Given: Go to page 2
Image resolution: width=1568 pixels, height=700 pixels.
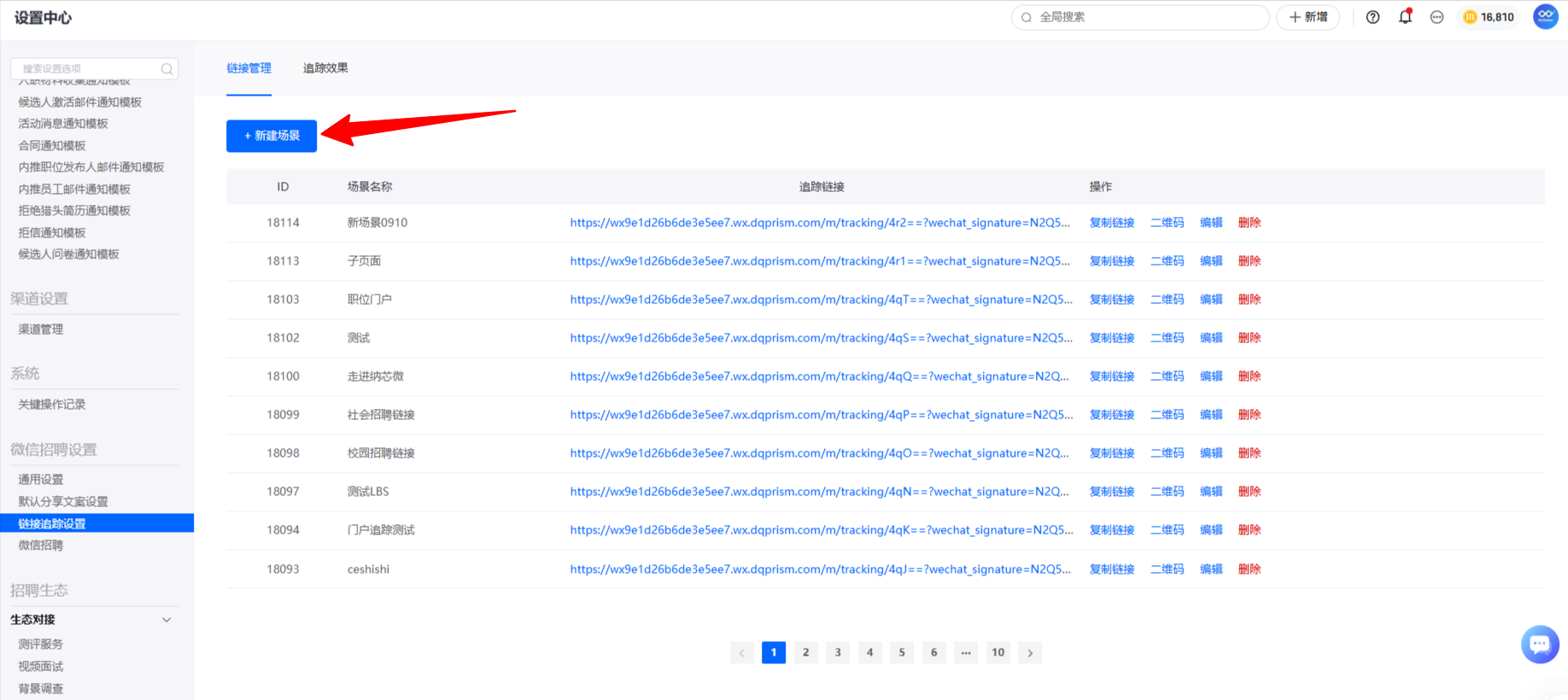Looking at the screenshot, I should click(x=805, y=653).
